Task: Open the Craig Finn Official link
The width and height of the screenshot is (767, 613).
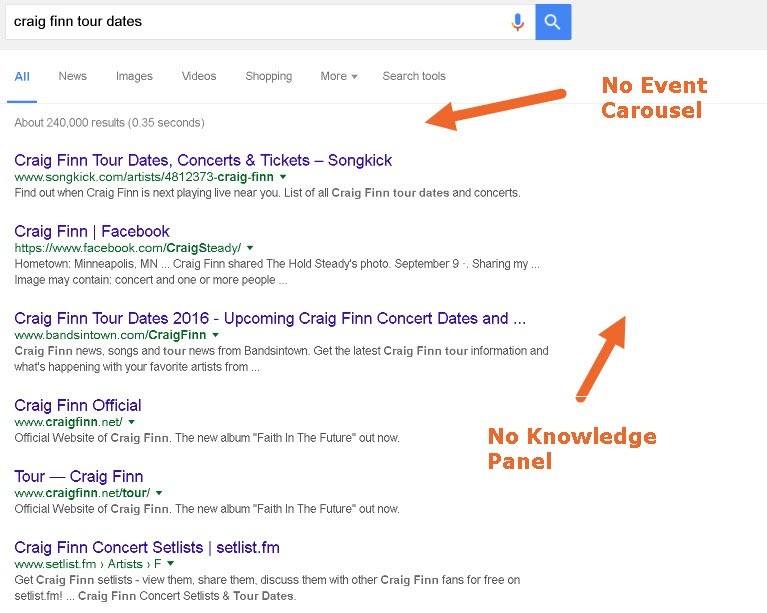Action: tap(78, 405)
